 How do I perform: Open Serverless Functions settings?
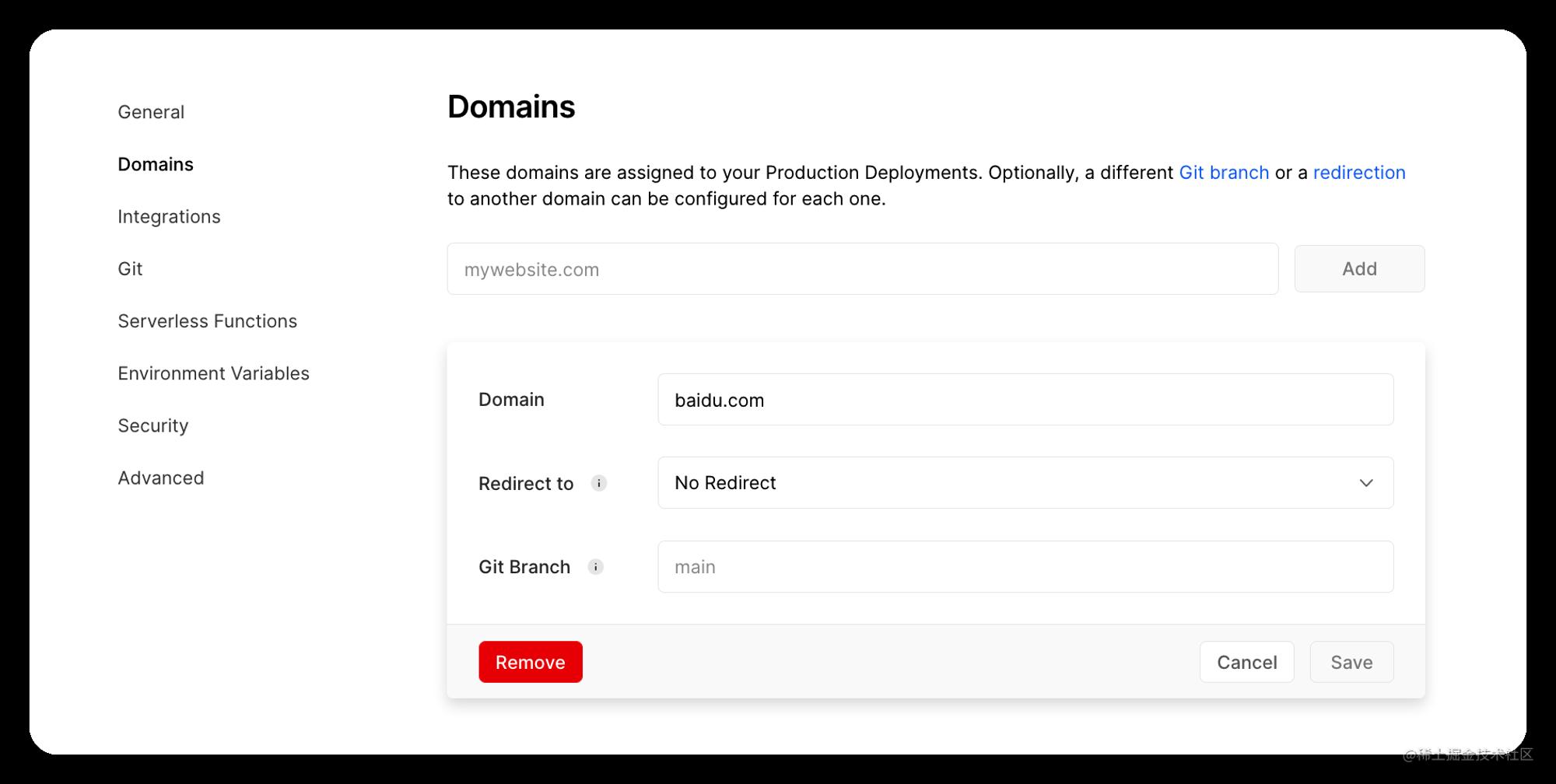pyautogui.click(x=207, y=320)
